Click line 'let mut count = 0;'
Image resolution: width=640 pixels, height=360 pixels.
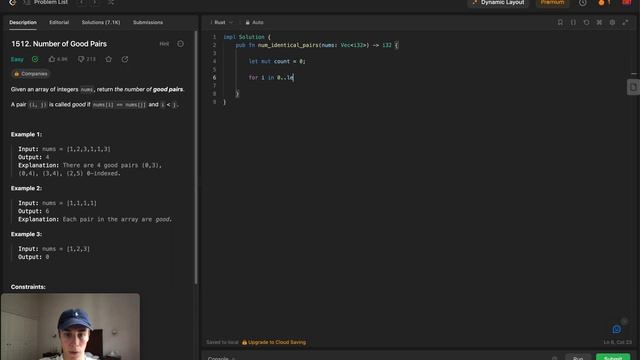click(x=277, y=61)
